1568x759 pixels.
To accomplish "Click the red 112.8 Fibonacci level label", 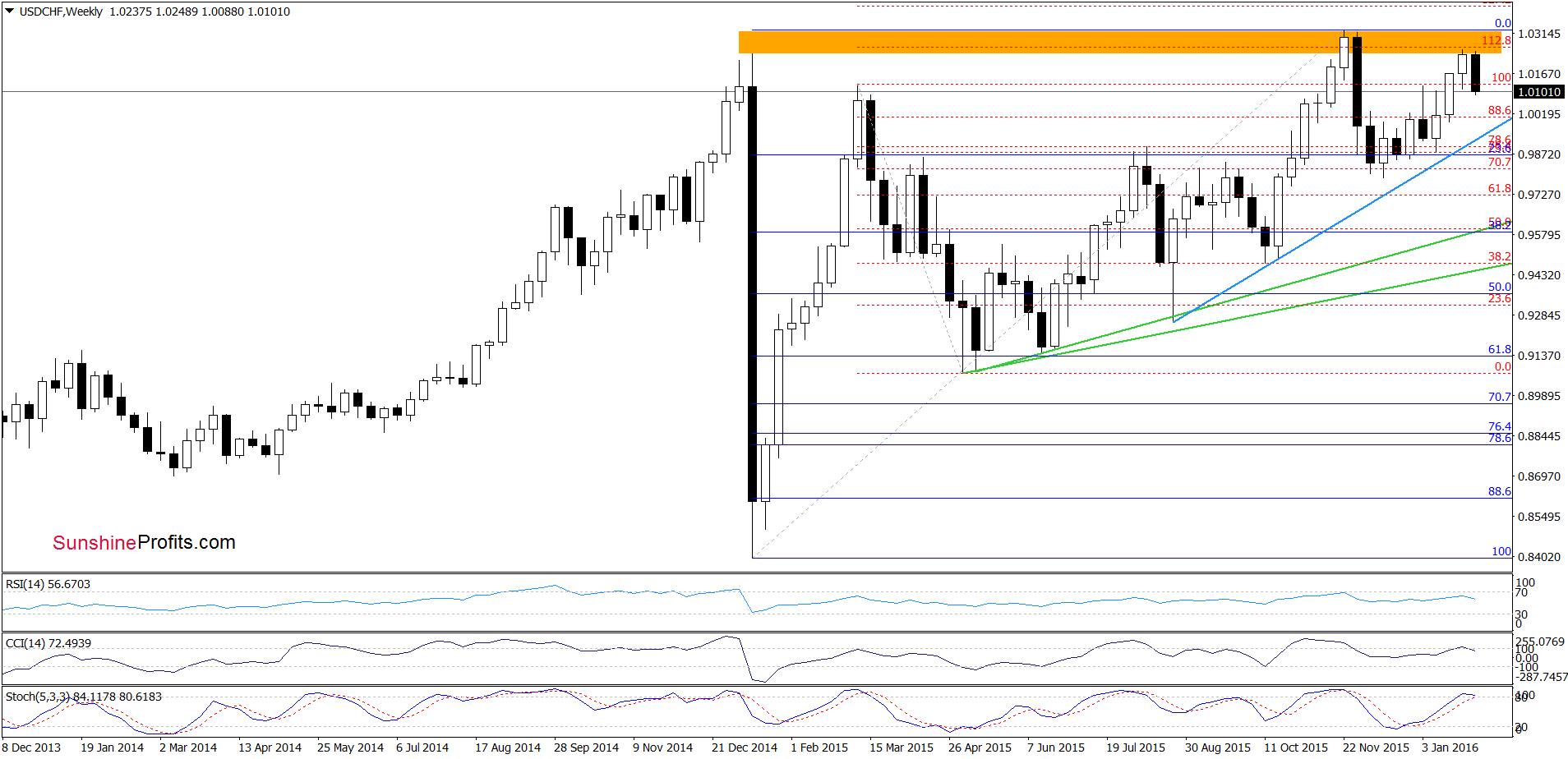I will tap(1497, 40).
